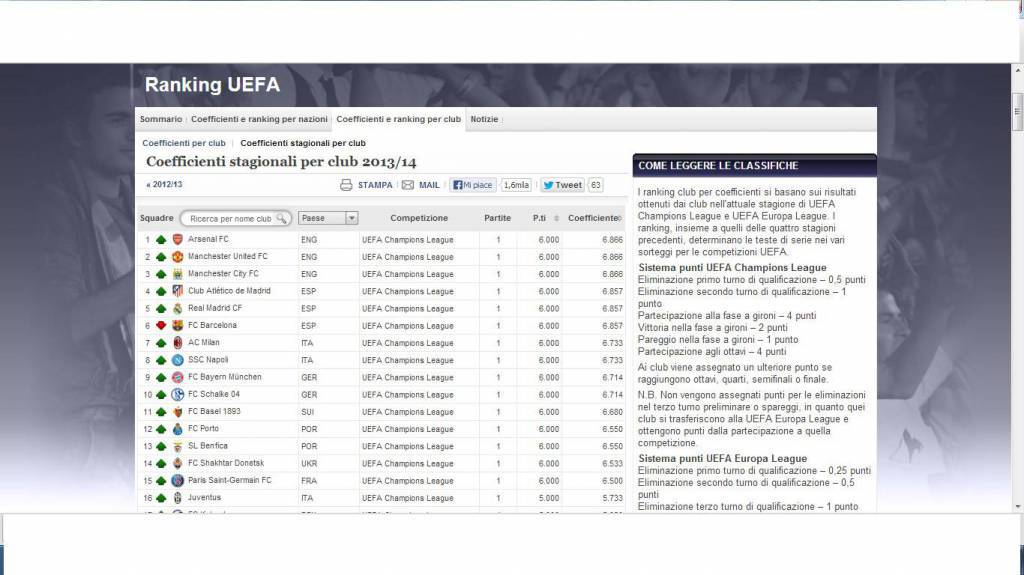Click the FC Barcelona club crest
1024x575 pixels.
pyautogui.click(x=178, y=326)
